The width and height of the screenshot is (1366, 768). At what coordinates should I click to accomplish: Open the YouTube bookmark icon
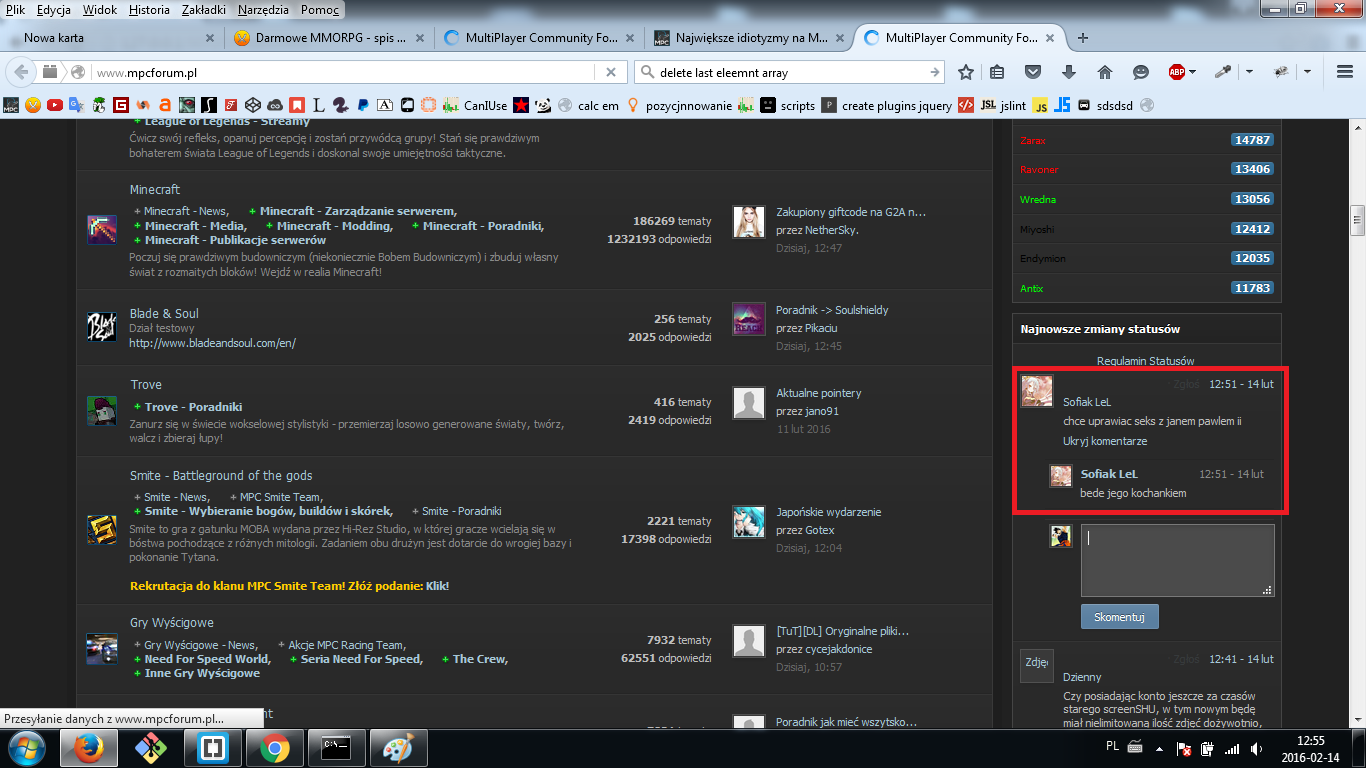point(54,105)
